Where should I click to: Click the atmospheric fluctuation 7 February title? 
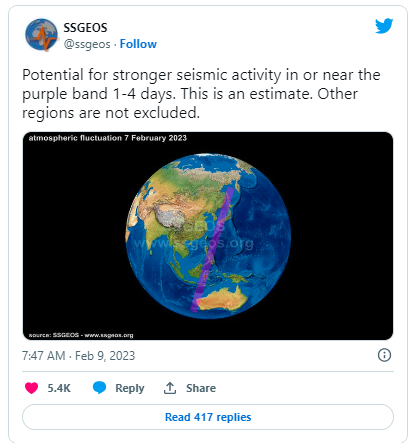tap(108, 138)
